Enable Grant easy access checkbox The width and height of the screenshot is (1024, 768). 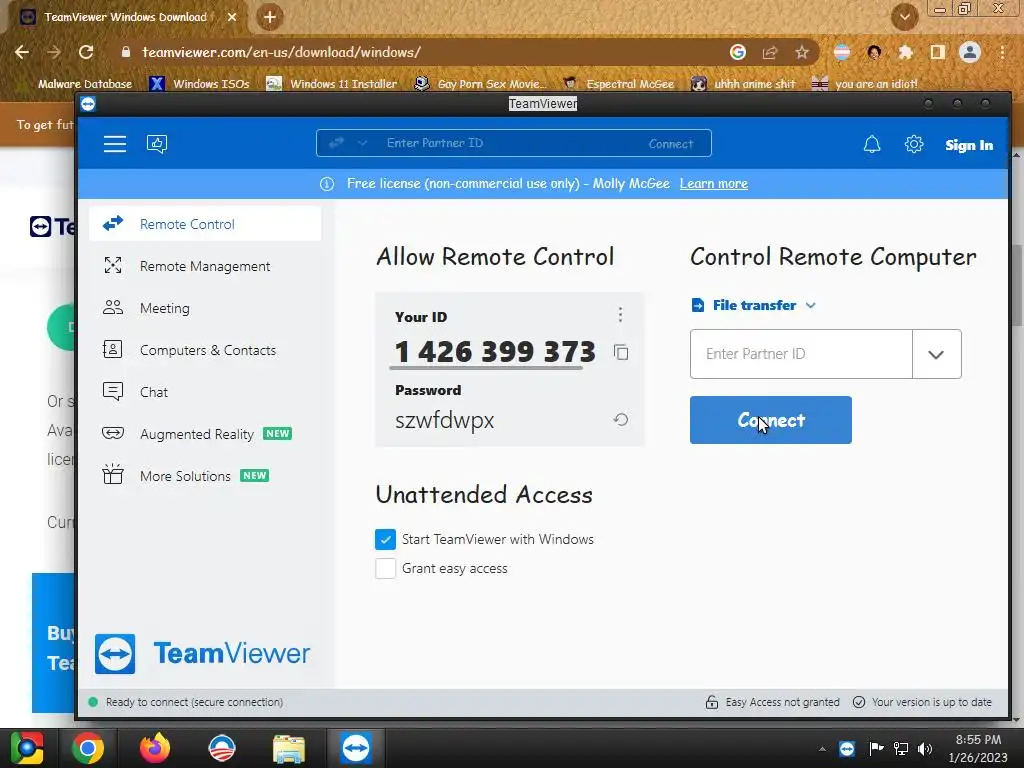coord(385,568)
